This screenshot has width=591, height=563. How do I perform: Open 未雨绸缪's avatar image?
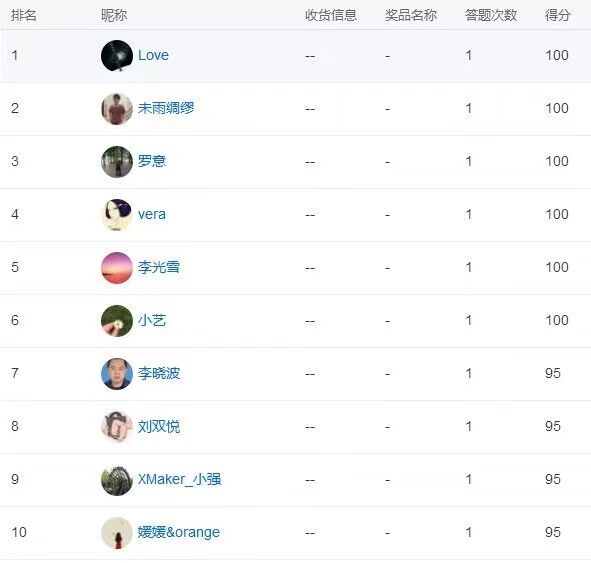point(117,109)
